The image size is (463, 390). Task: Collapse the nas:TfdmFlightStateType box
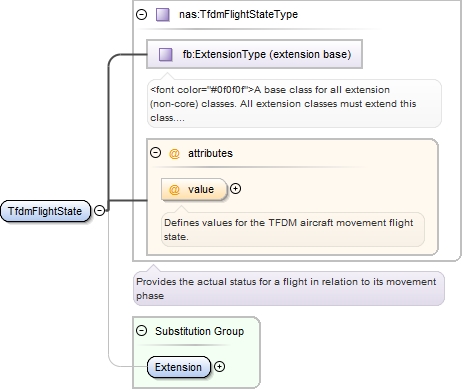pyautogui.click(x=142, y=14)
